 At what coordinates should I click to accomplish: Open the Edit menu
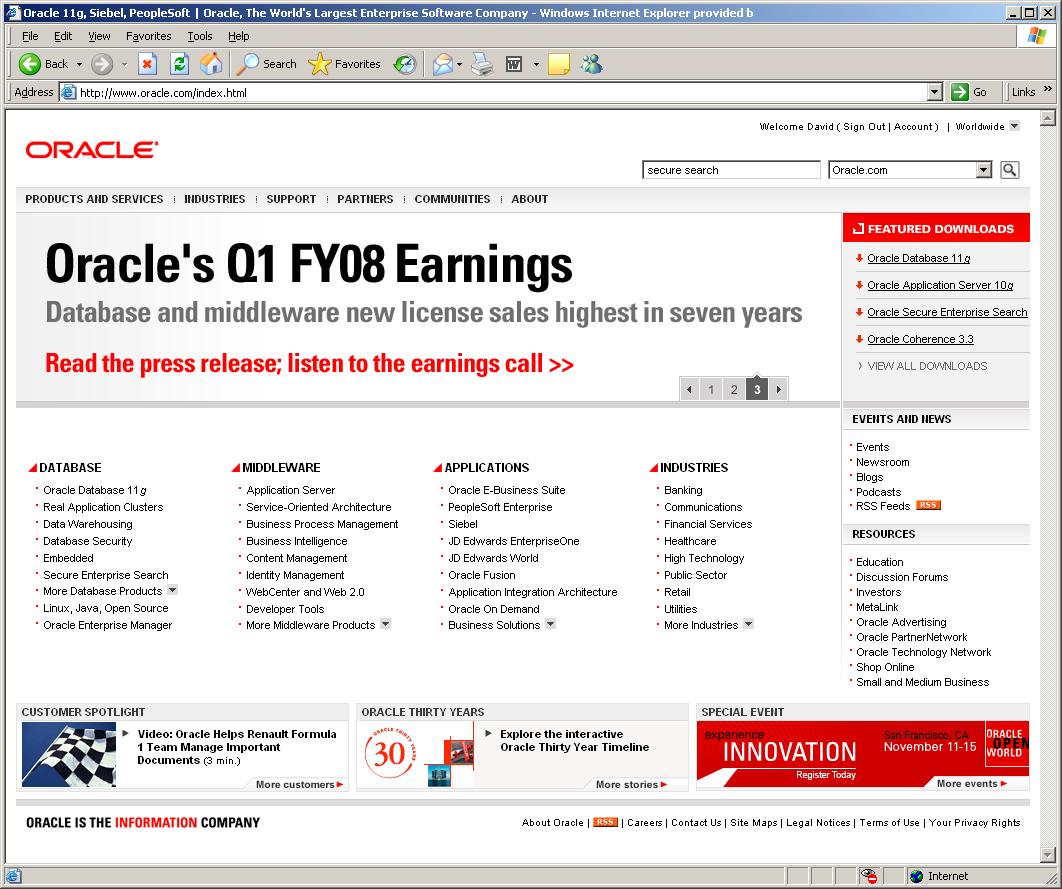63,36
